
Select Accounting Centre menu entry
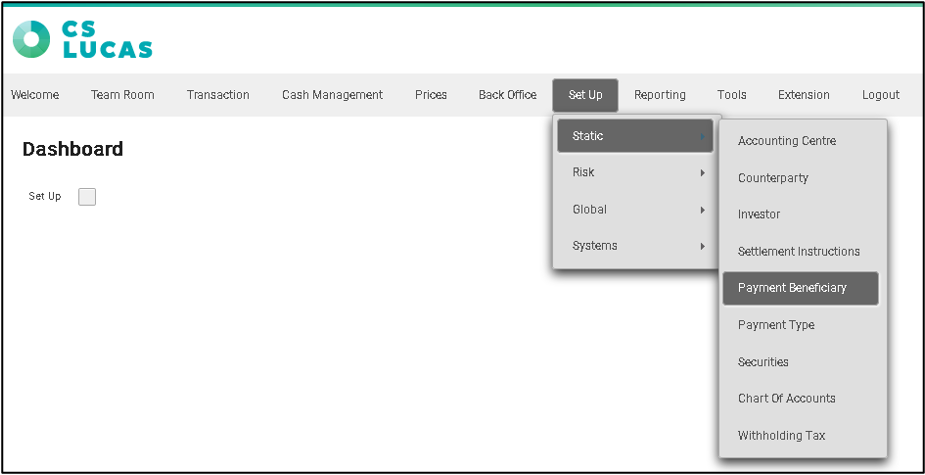click(787, 141)
